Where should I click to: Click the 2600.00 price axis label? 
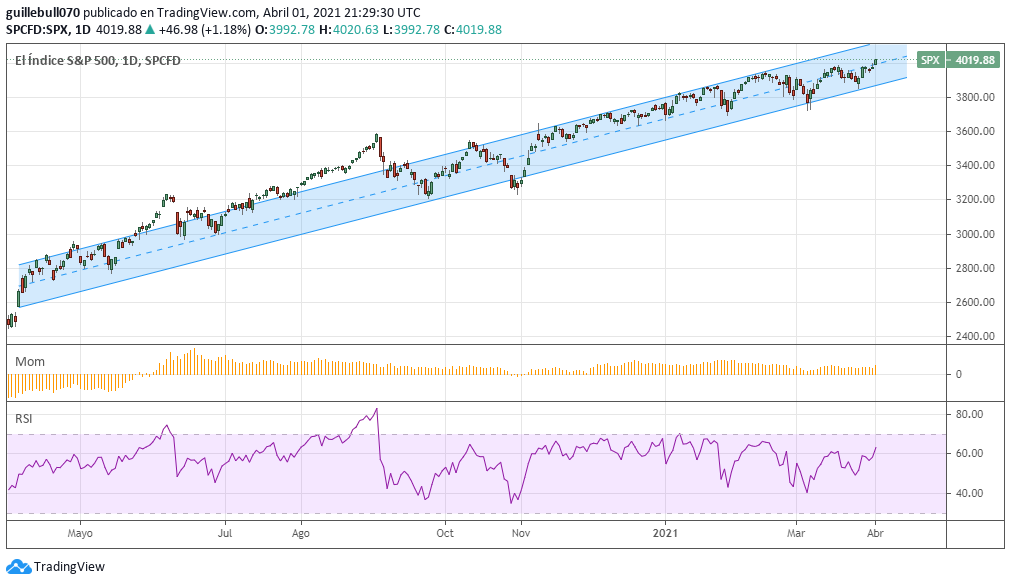tap(975, 302)
